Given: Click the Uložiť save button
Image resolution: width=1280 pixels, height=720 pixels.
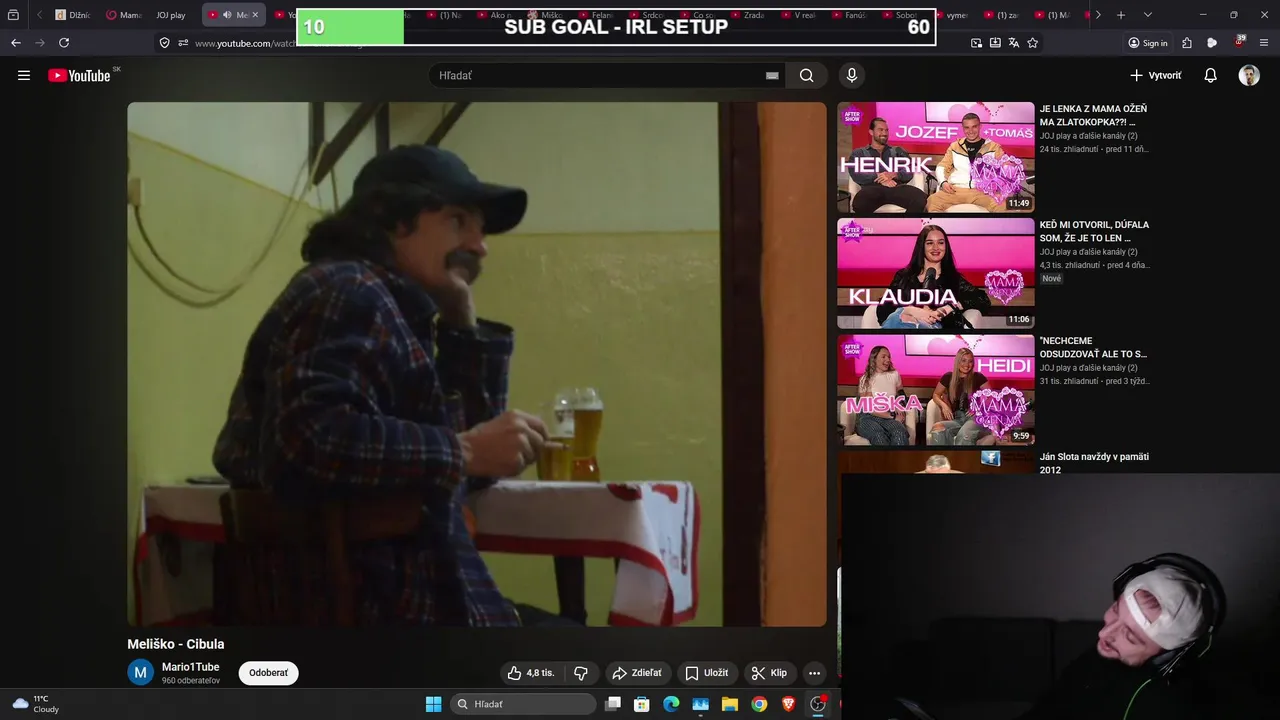Looking at the screenshot, I should (707, 673).
